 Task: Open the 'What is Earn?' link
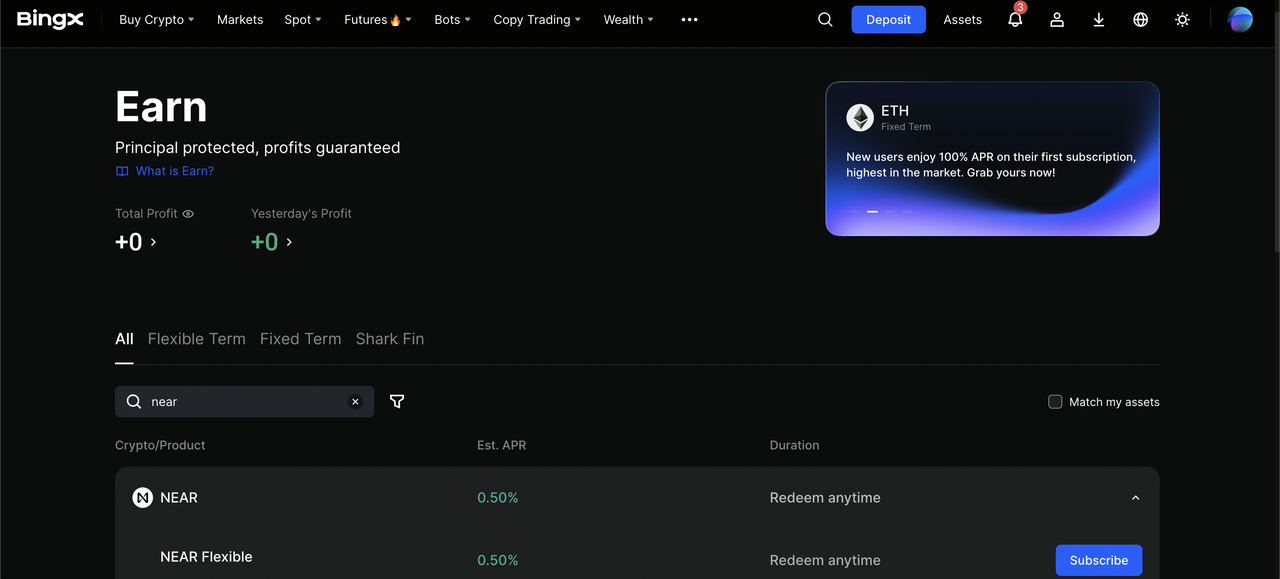click(x=174, y=171)
